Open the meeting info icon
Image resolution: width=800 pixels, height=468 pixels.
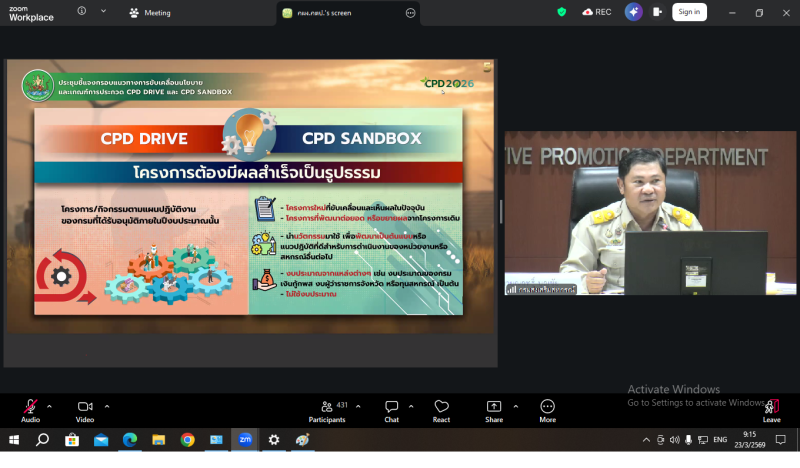(x=81, y=12)
